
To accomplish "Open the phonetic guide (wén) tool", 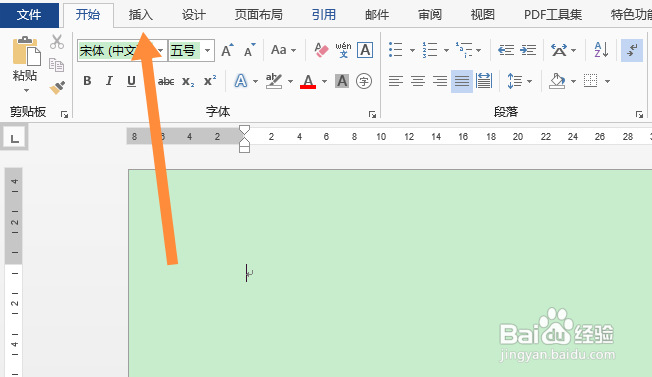I will pyautogui.click(x=343, y=50).
